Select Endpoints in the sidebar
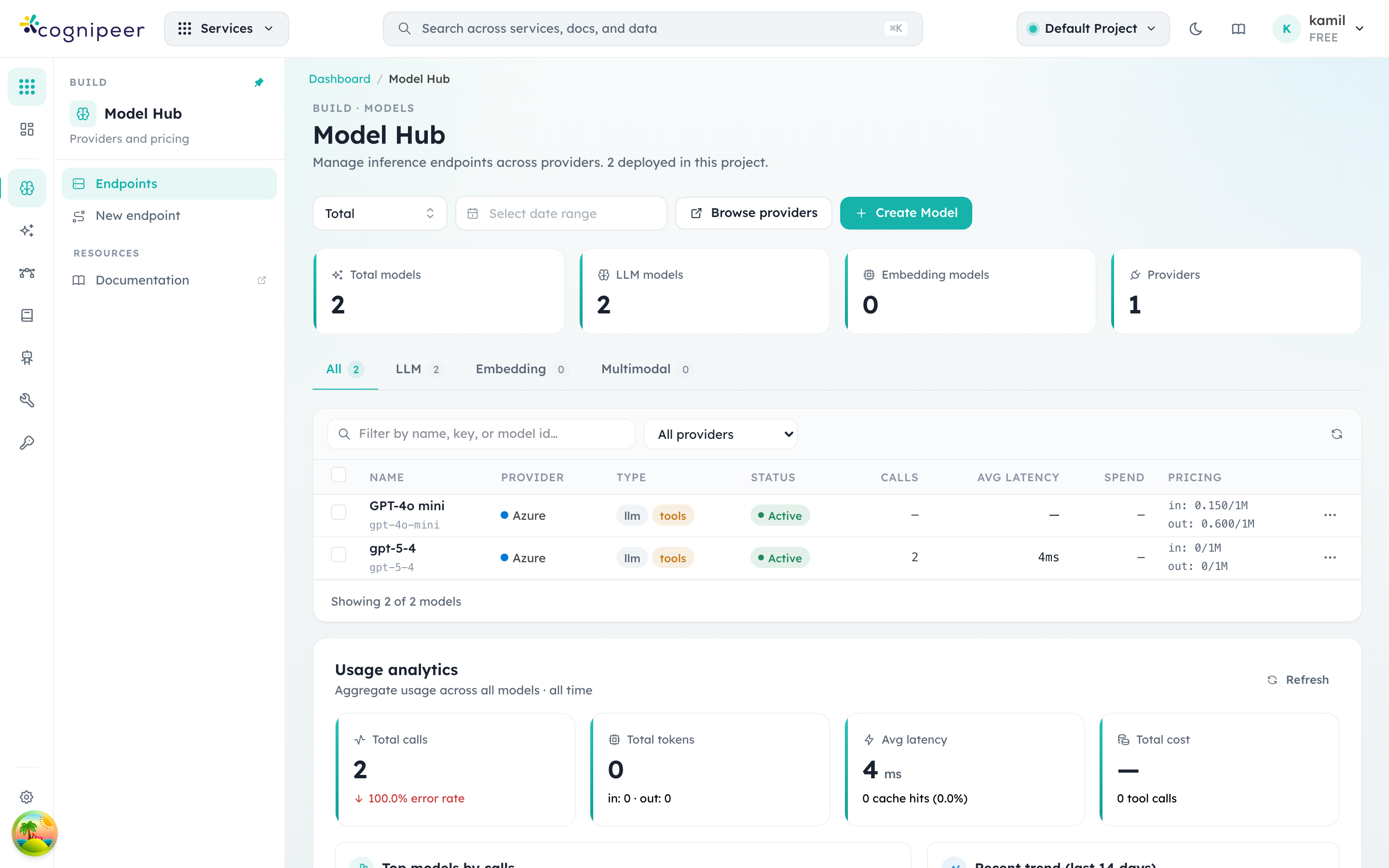 pyautogui.click(x=169, y=184)
